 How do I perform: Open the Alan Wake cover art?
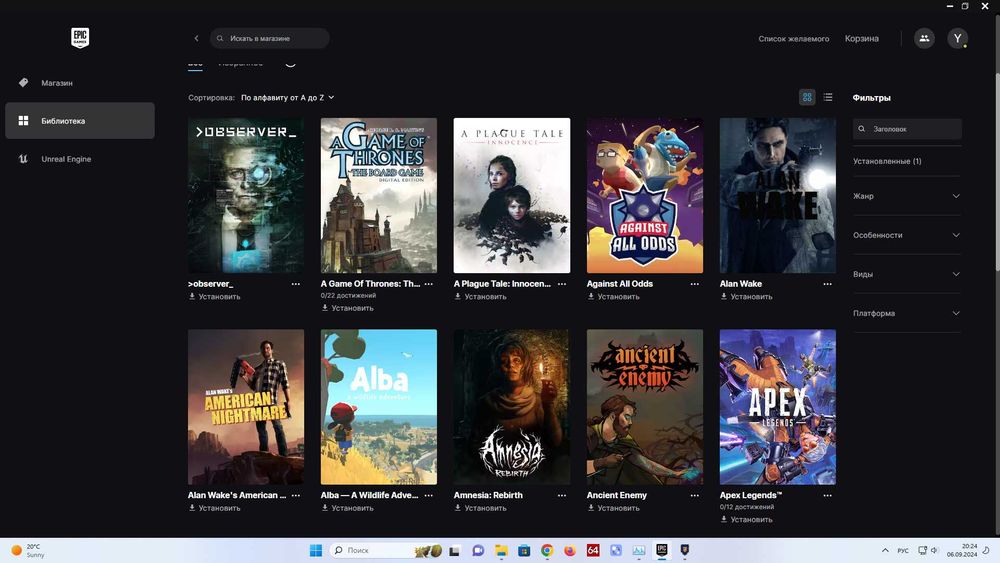tap(777, 195)
